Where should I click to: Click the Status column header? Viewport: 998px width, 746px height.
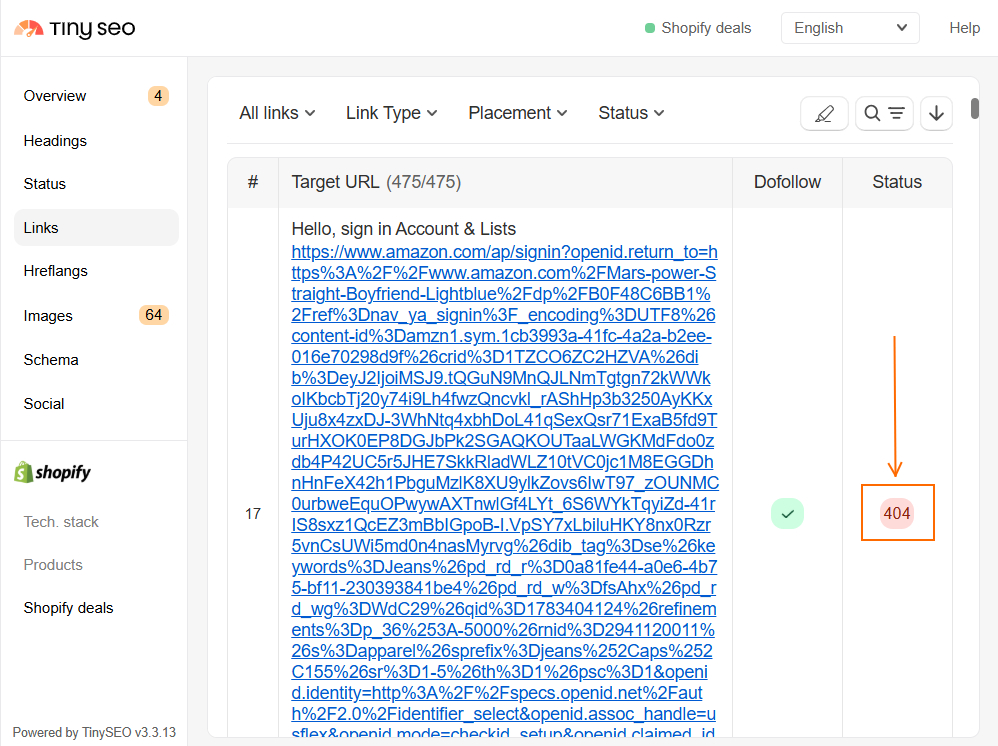click(x=897, y=182)
